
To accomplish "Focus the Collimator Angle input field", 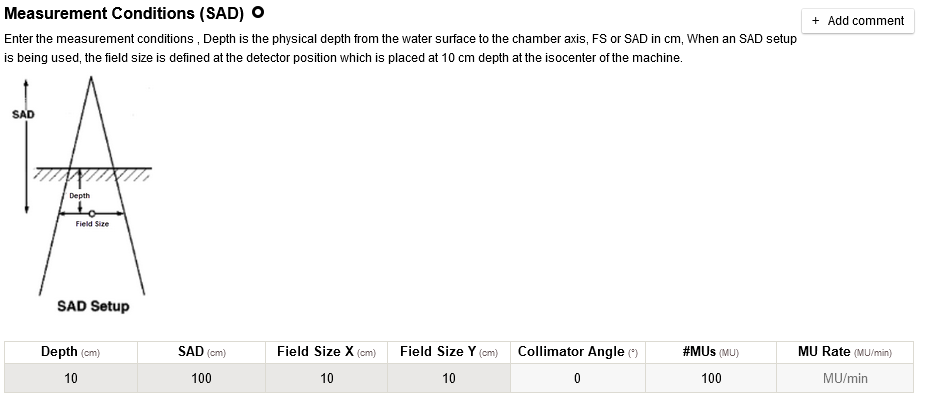I will 577,378.
